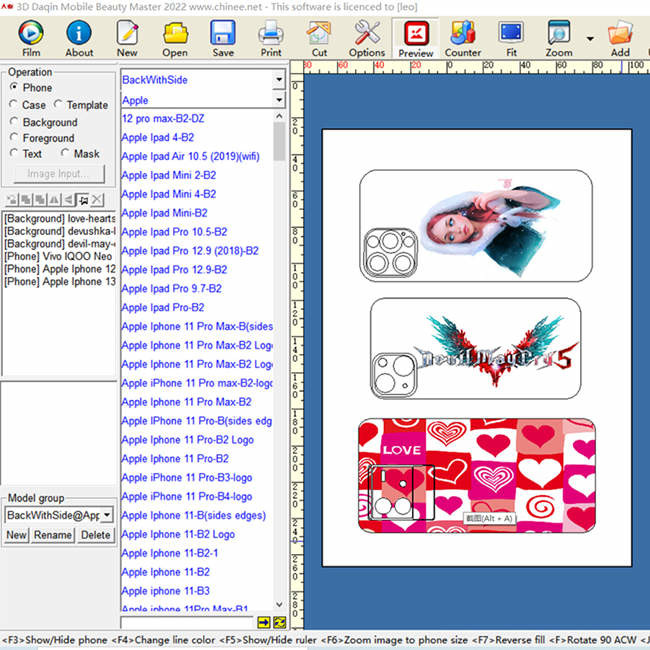Image resolution: width=650 pixels, height=650 pixels.
Task: Open the Options wrench icon
Action: click(367, 38)
